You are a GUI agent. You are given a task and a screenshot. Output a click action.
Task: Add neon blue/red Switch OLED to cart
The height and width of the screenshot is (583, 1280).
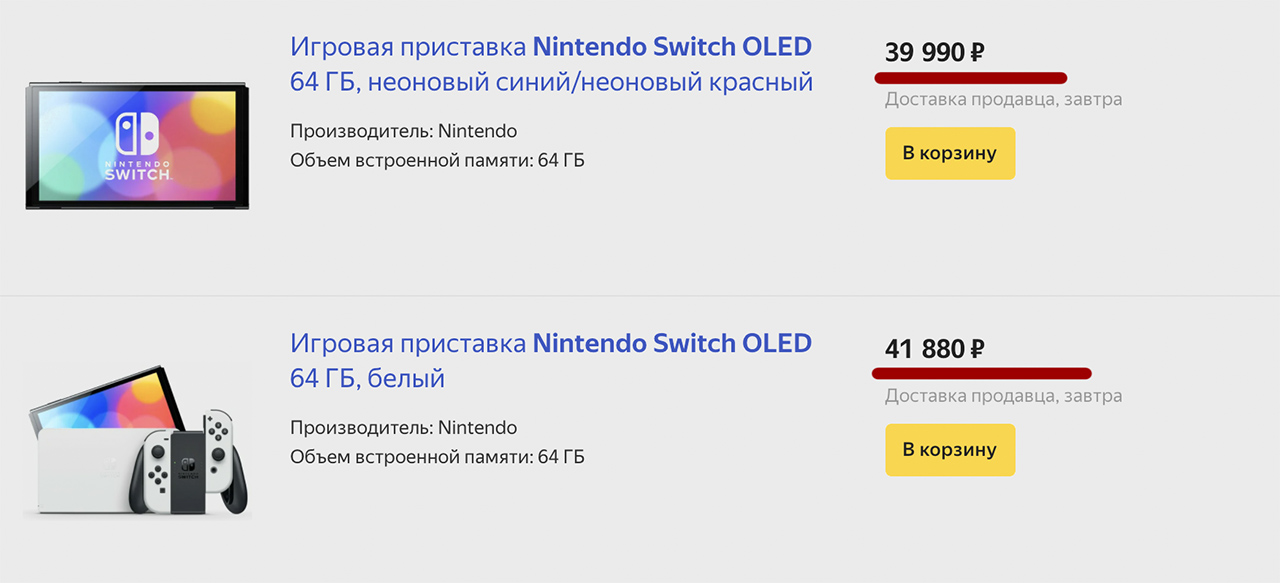(x=949, y=153)
